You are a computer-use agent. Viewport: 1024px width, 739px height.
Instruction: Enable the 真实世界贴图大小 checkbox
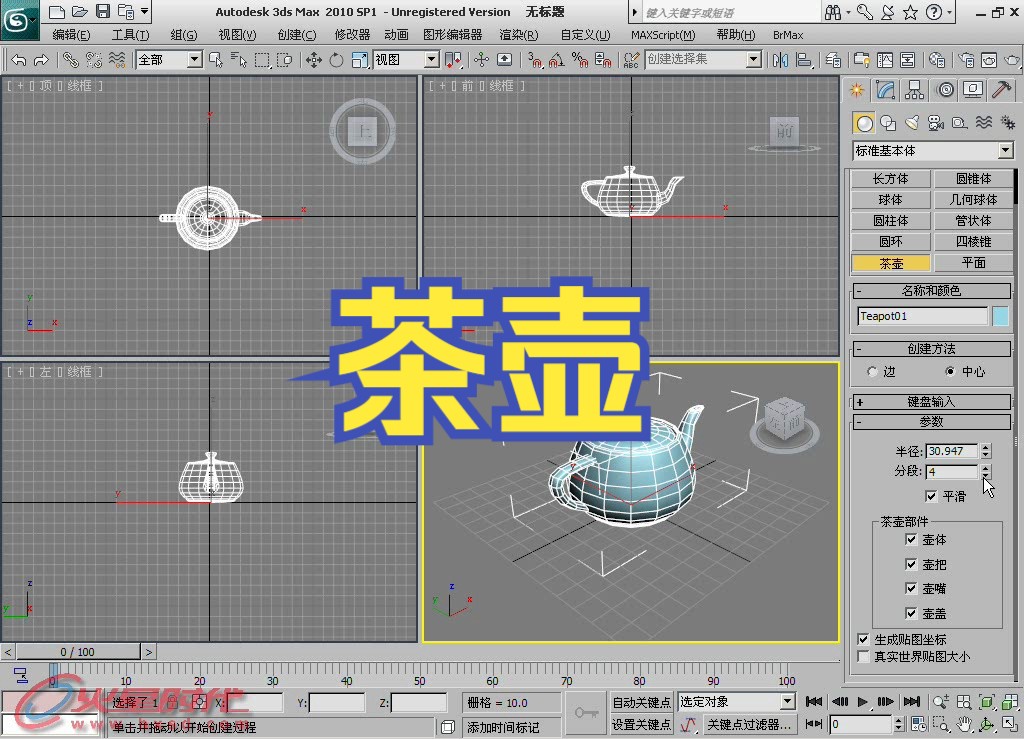click(x=861, y=655)
